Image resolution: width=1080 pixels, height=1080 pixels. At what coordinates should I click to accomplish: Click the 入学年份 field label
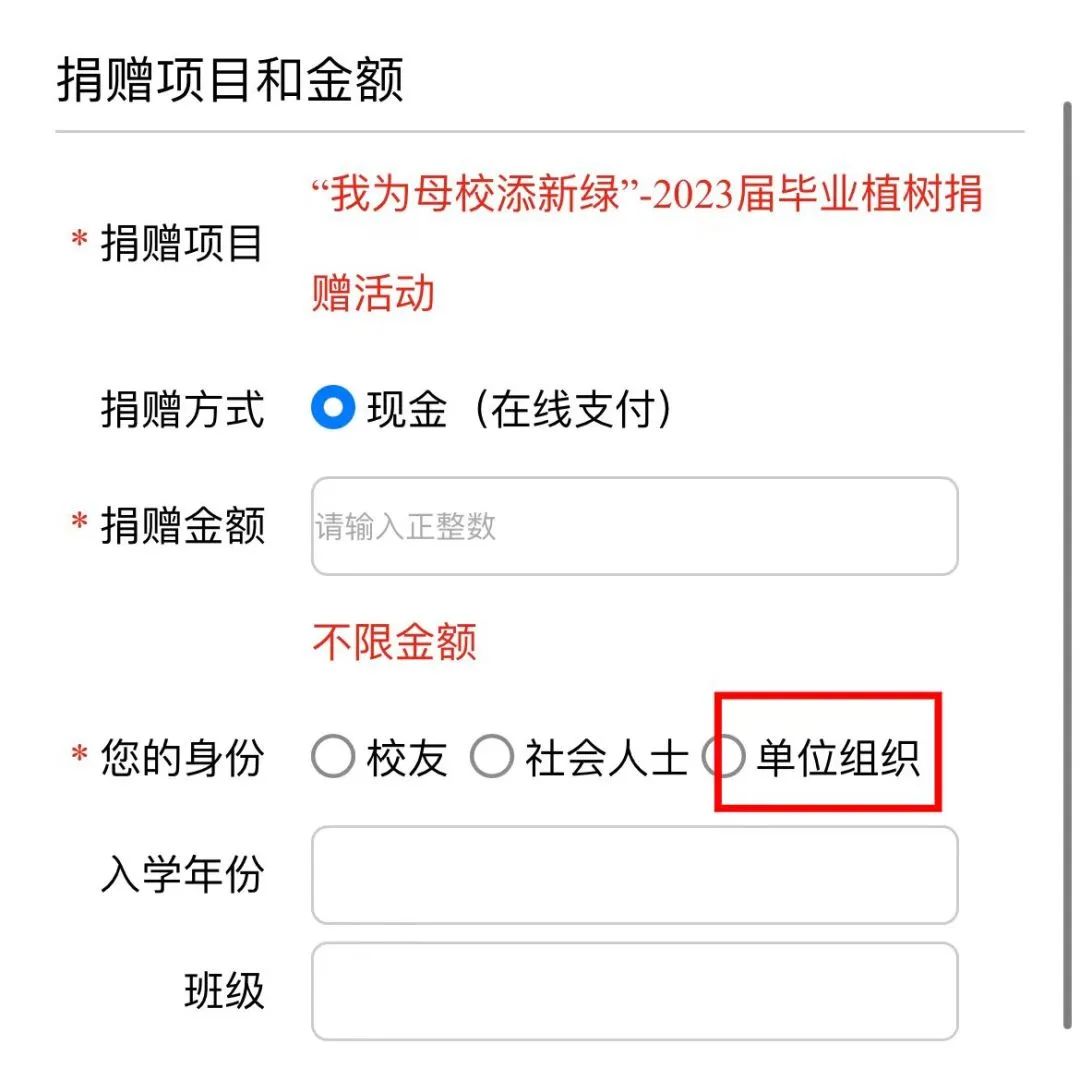coord(182,875)
